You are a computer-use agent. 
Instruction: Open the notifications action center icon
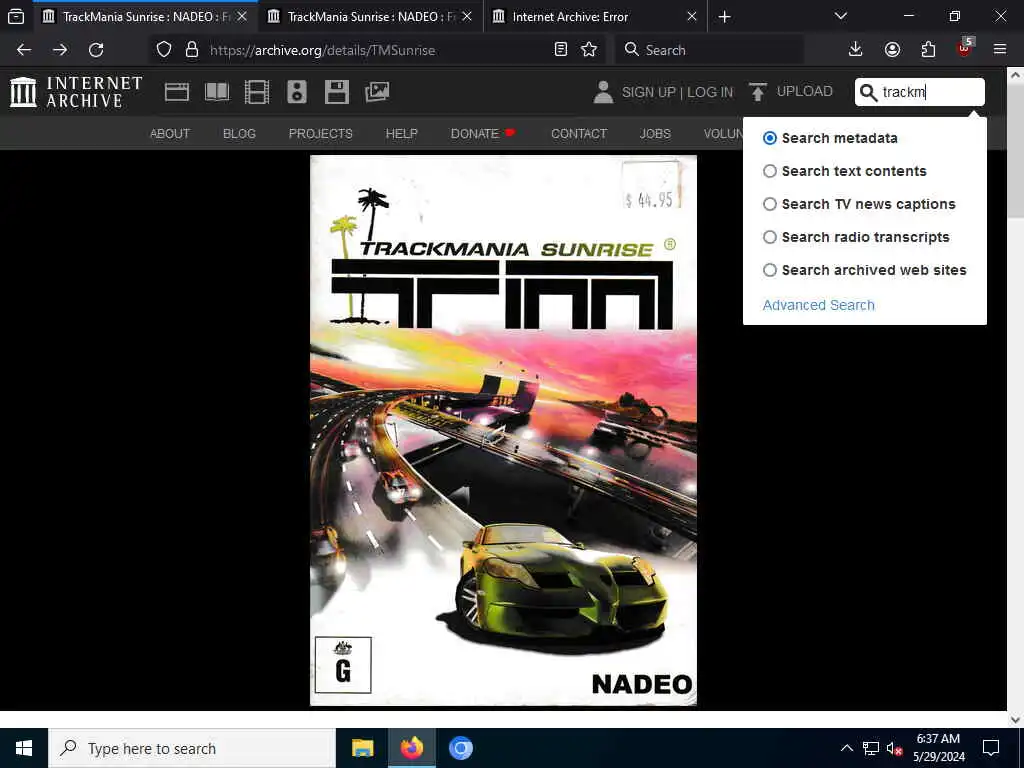(991, 748)
